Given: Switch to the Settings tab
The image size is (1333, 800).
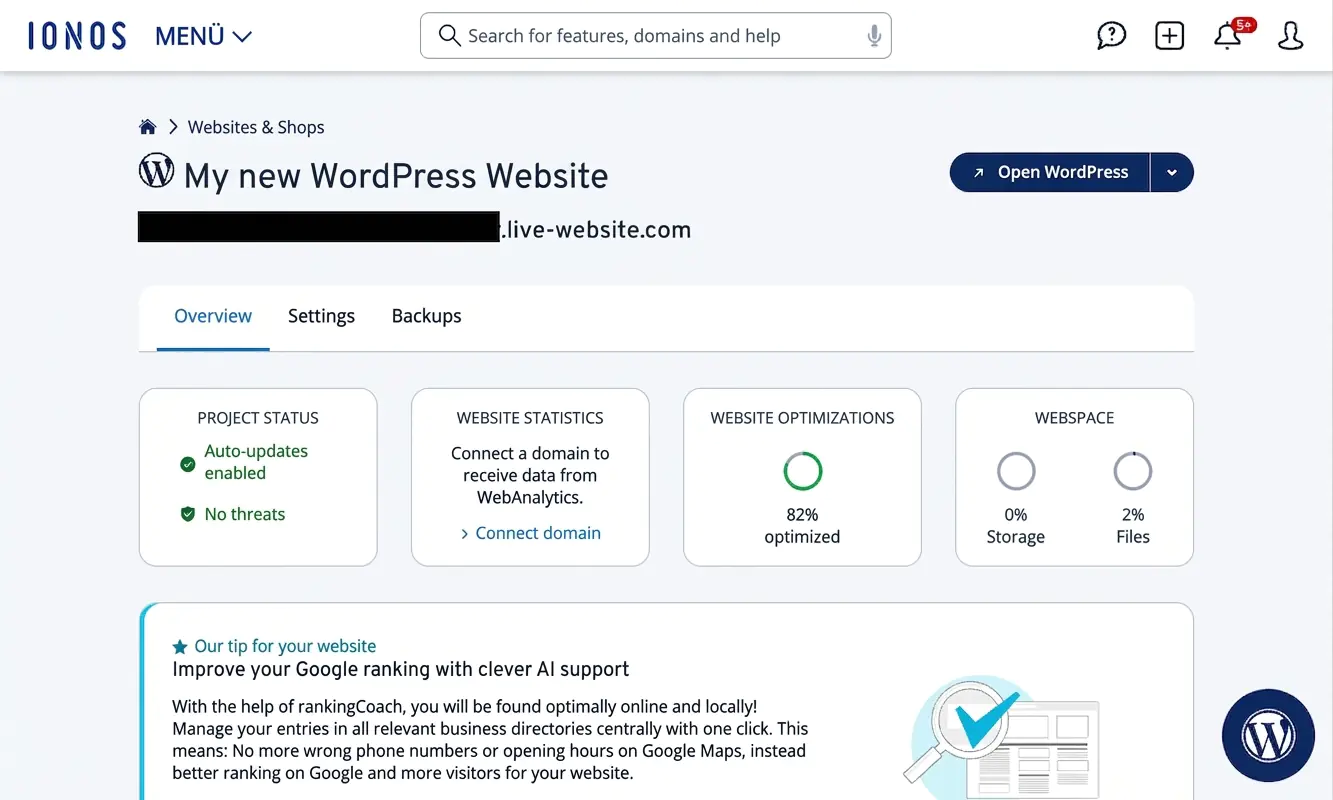Looking at the screenshot, I should point(321,316).
